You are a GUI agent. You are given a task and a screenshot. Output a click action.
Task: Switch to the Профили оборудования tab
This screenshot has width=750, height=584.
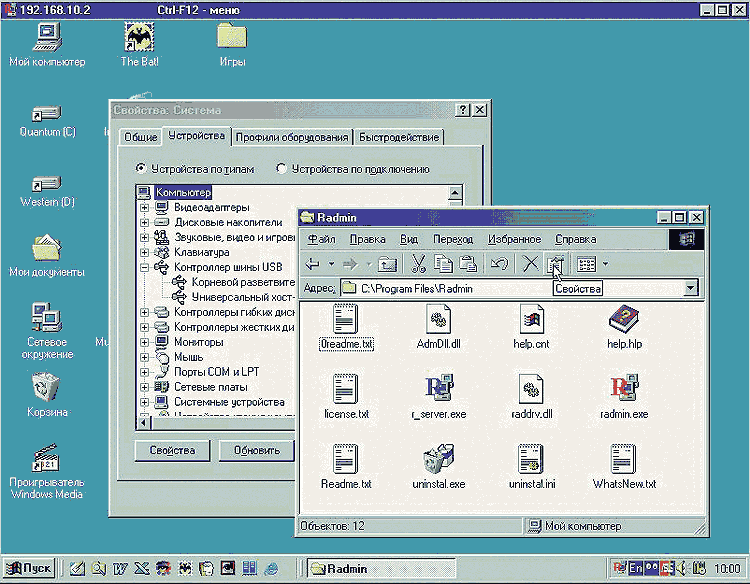click(291, 137)
